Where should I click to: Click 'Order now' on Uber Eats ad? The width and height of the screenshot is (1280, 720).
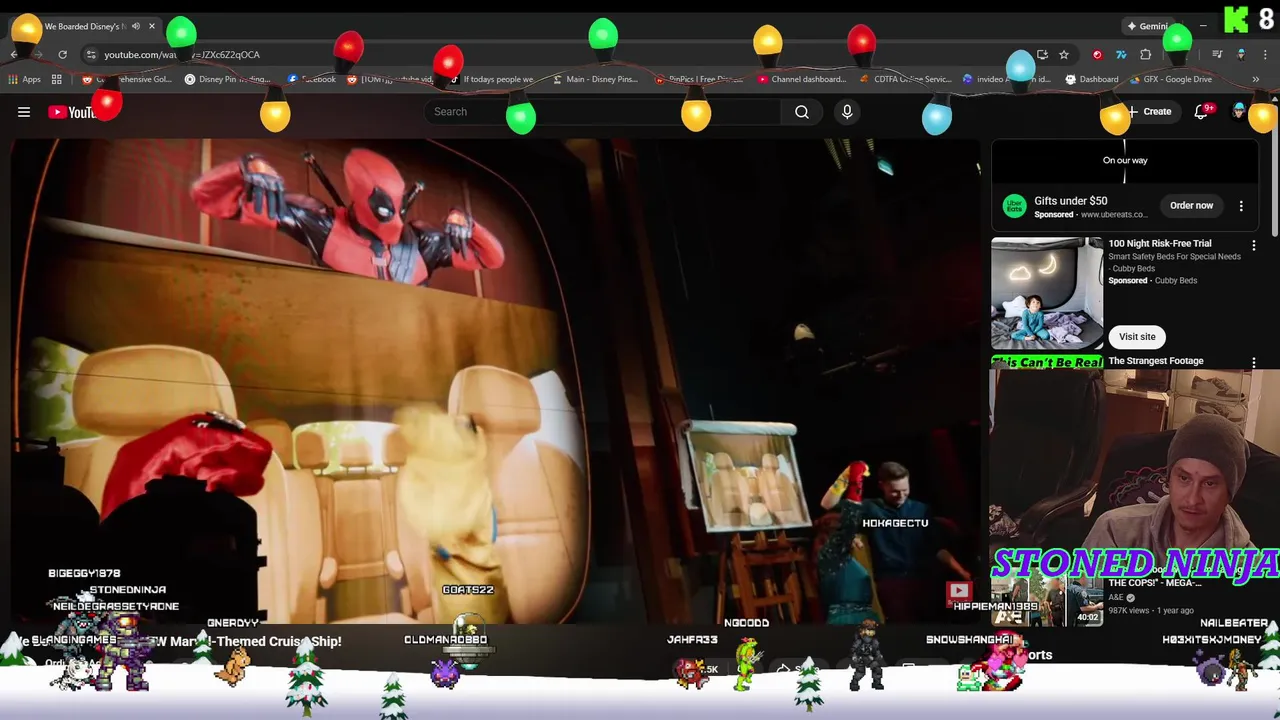pos(1191,205)
